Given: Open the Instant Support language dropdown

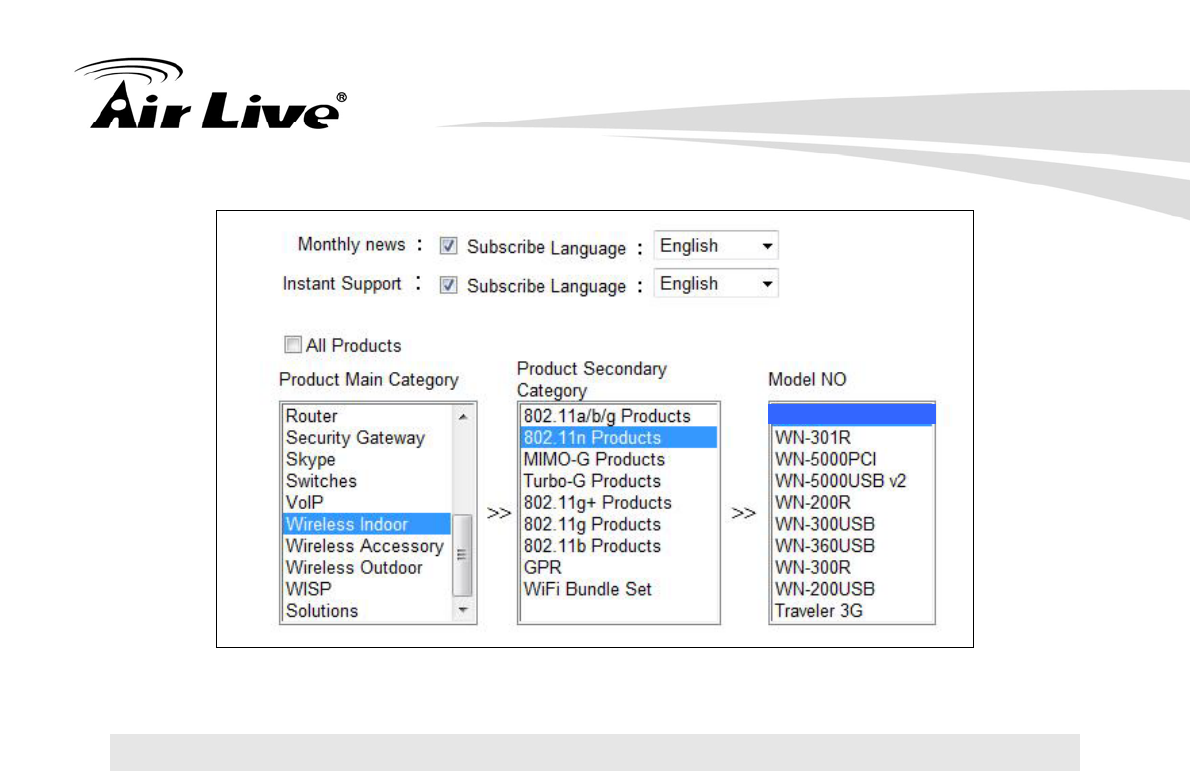Looking at the screenshot, I should pos(716,284).
